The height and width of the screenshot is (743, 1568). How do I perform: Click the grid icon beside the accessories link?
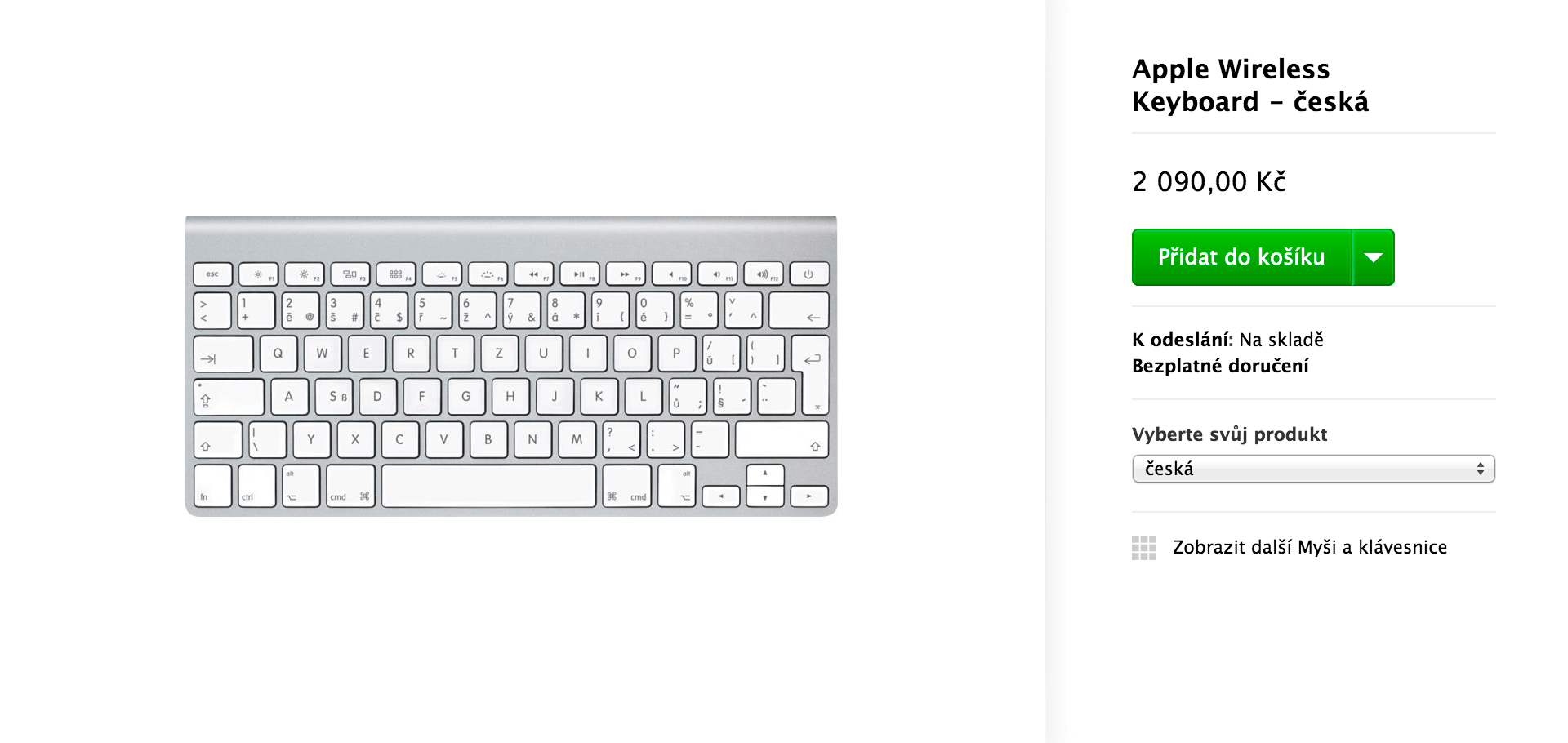1147,549
